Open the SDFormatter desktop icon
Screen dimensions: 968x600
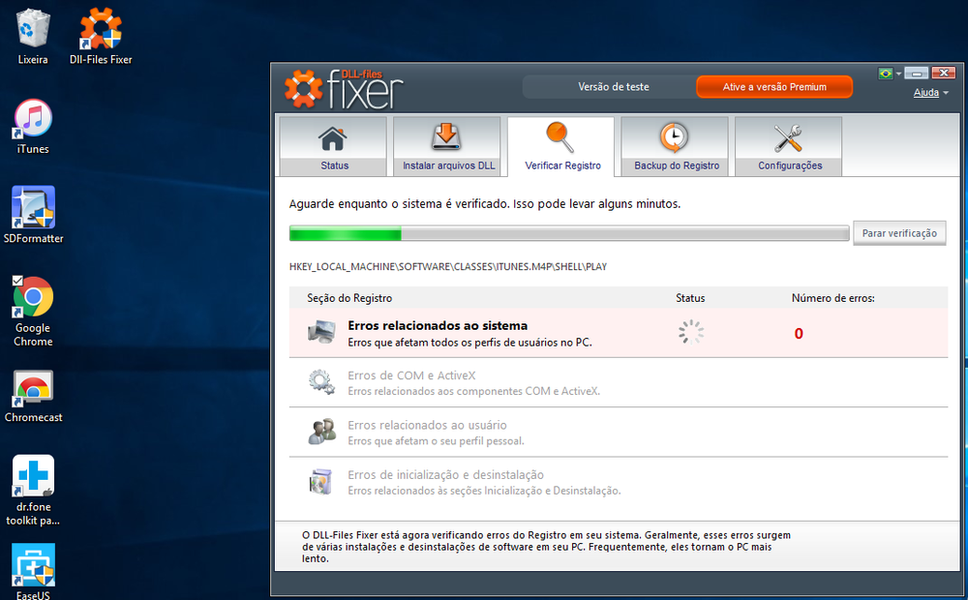point(33,213)
